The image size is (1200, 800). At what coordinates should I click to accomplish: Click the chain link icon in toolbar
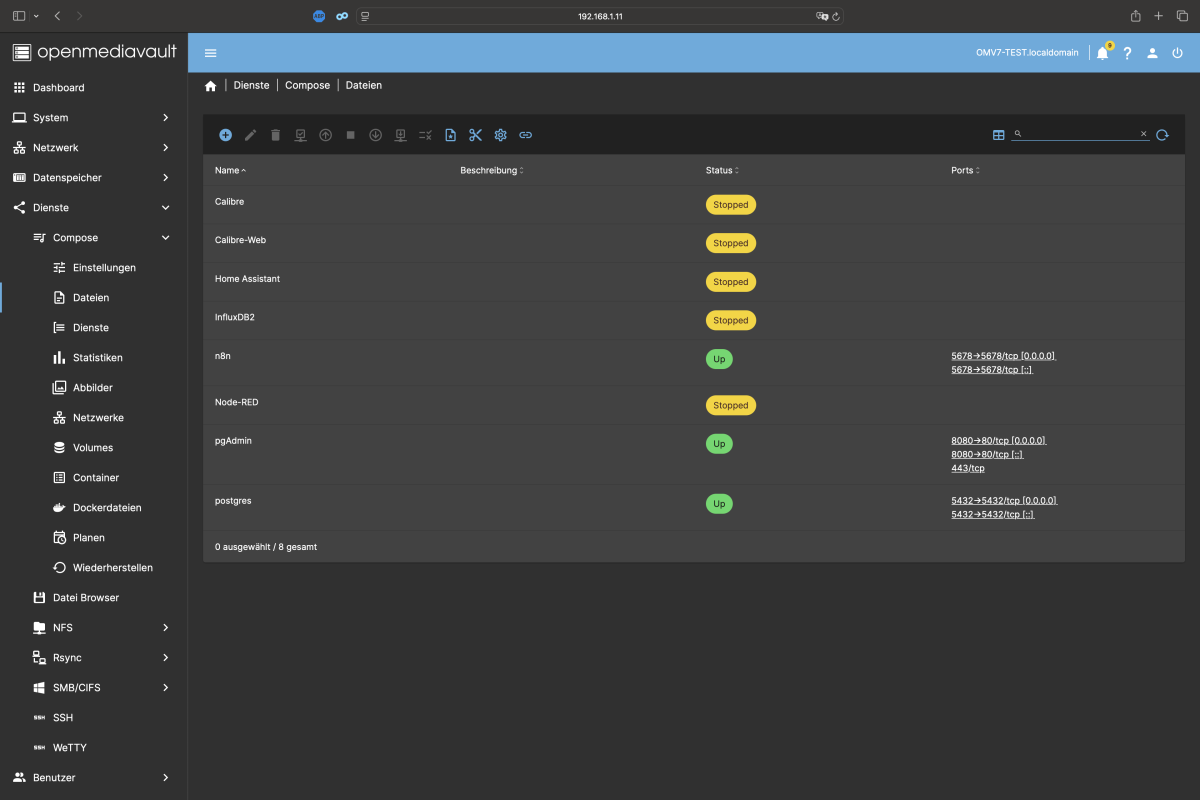tap(525, 135)
